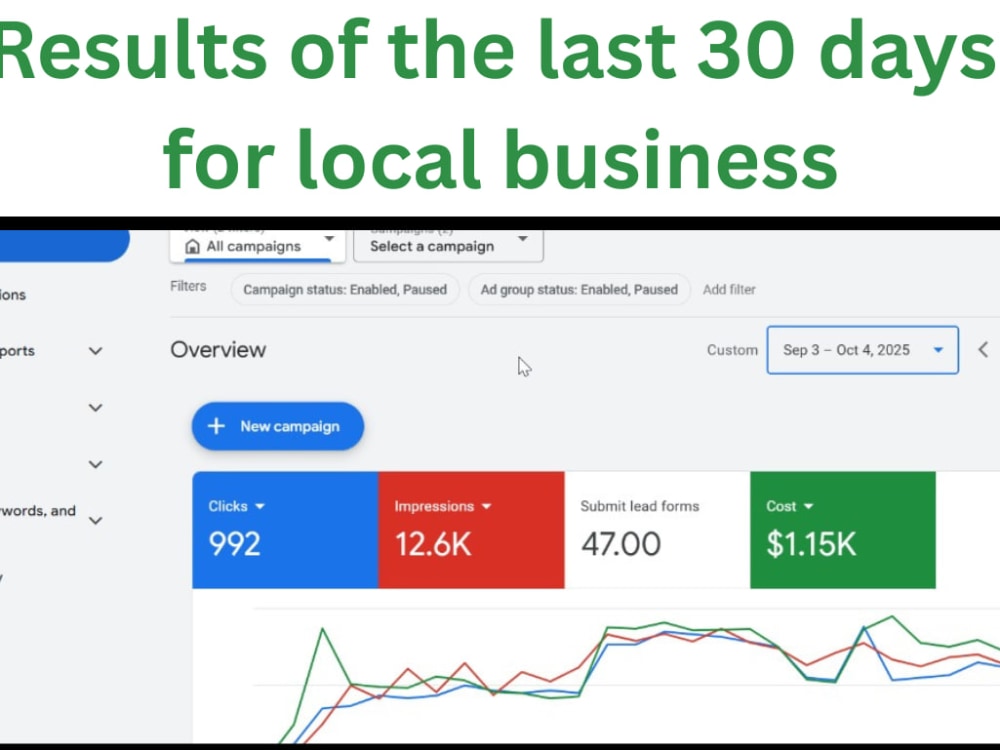The image size is (1000, 750).
Task: Click the Overview heading
Action: coord(218,349)
